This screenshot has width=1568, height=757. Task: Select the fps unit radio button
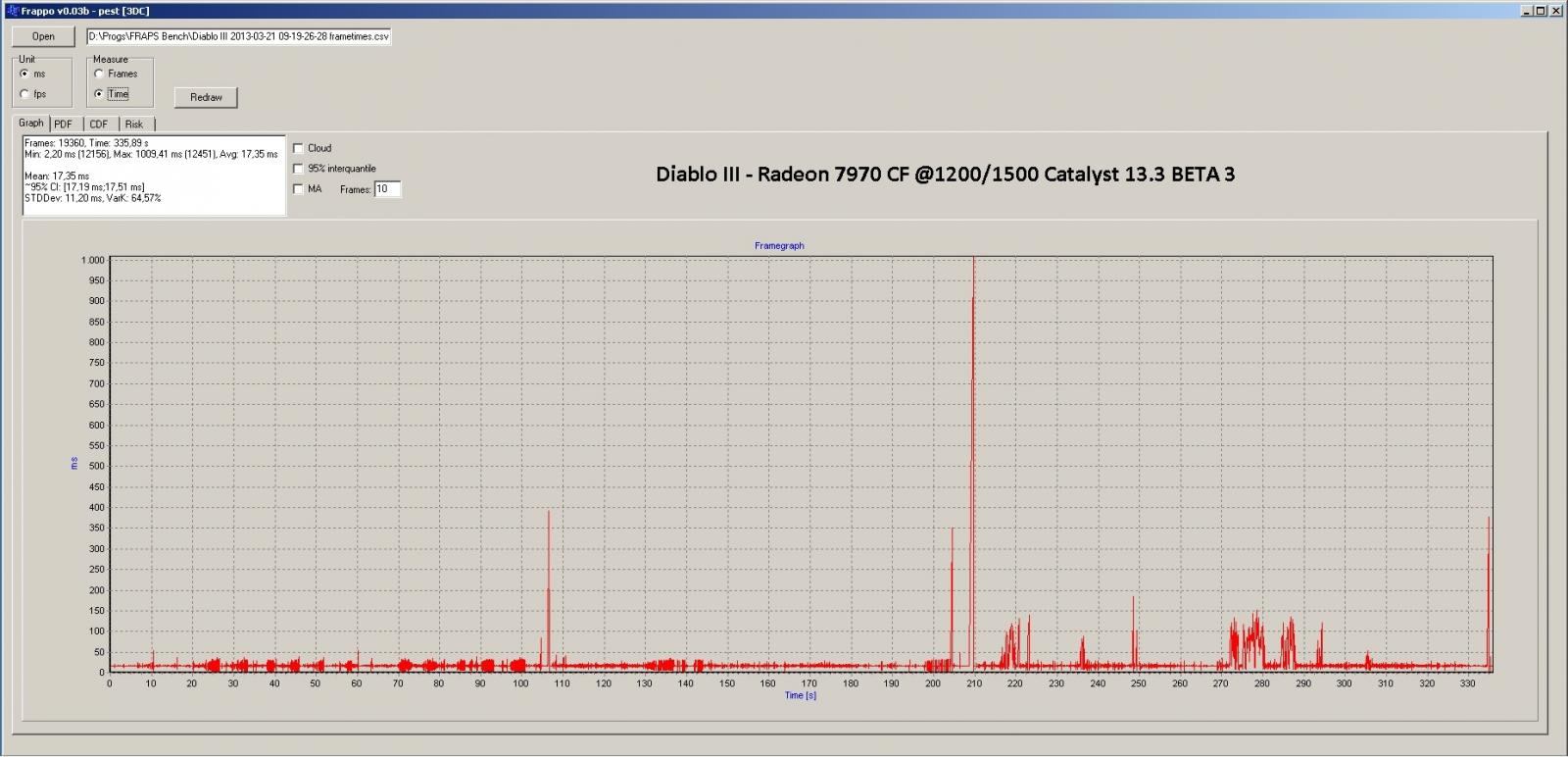(x=24, y=94)
